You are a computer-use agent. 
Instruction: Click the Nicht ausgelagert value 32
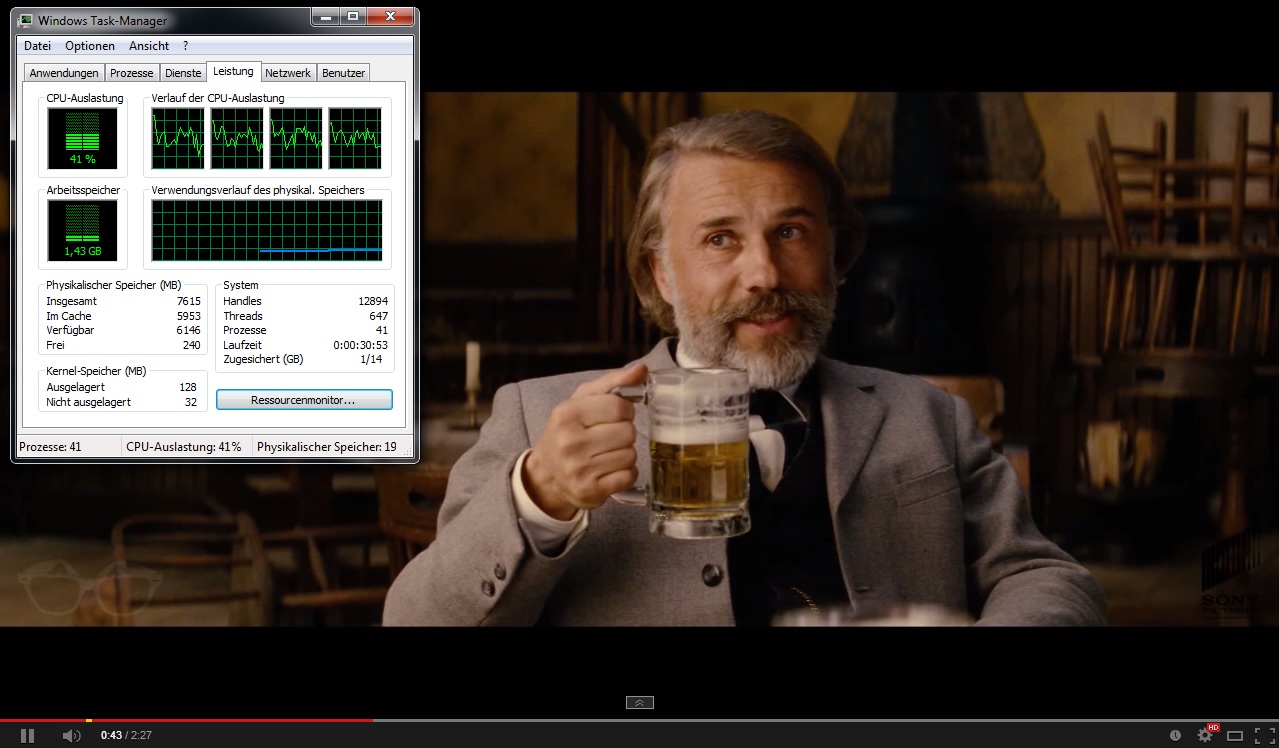click(190, 402)
